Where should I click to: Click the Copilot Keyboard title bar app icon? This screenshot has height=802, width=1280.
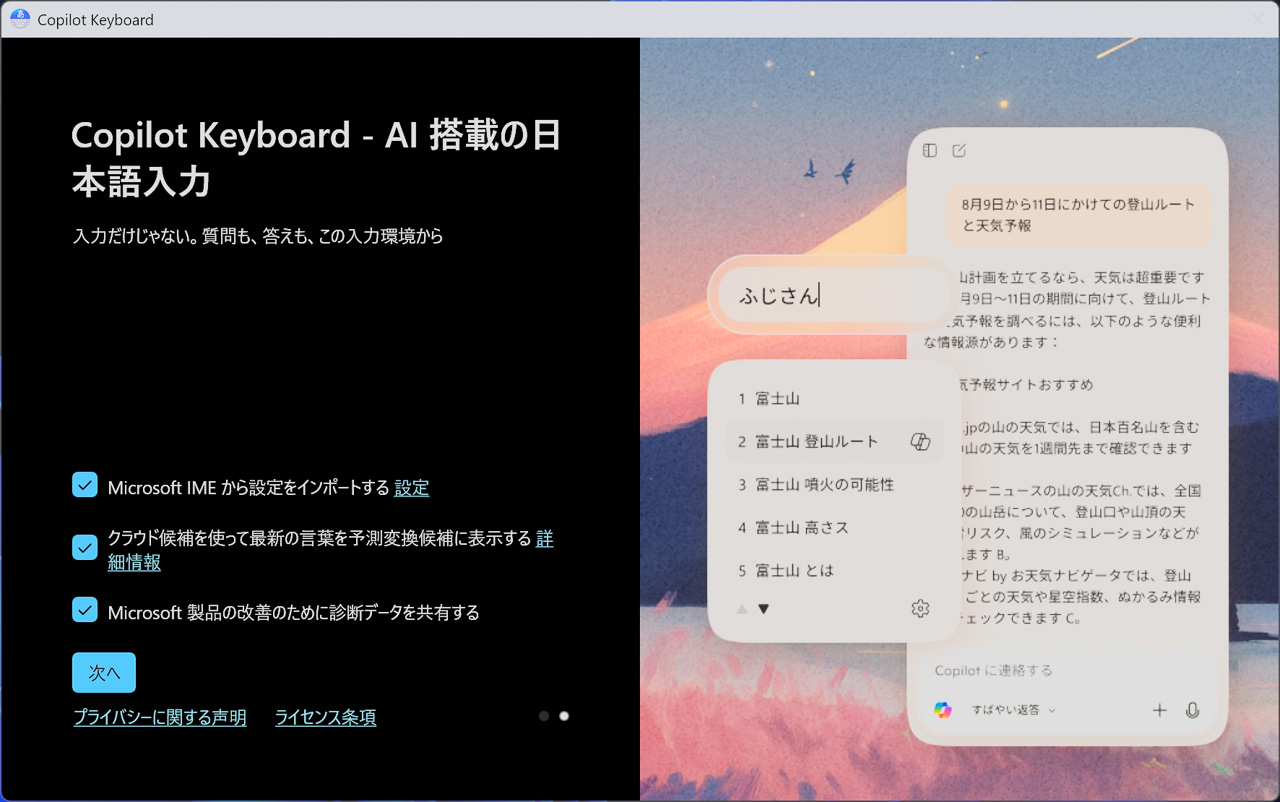pos(20,19)
